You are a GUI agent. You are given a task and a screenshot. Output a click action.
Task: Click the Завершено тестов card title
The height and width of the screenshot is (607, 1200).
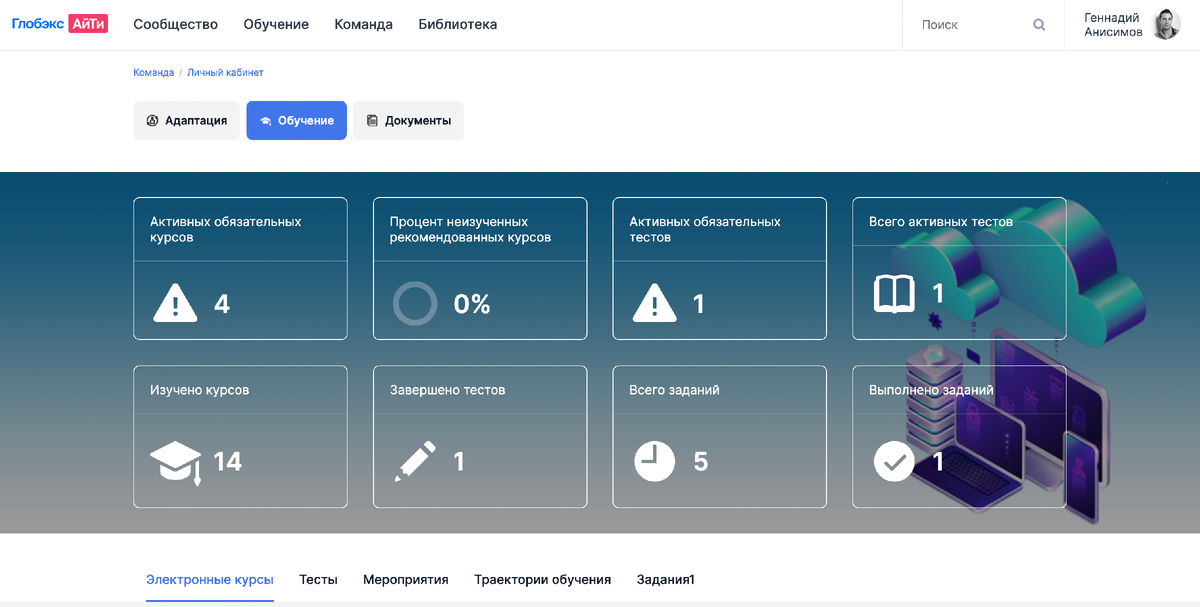tap(448, 390)
